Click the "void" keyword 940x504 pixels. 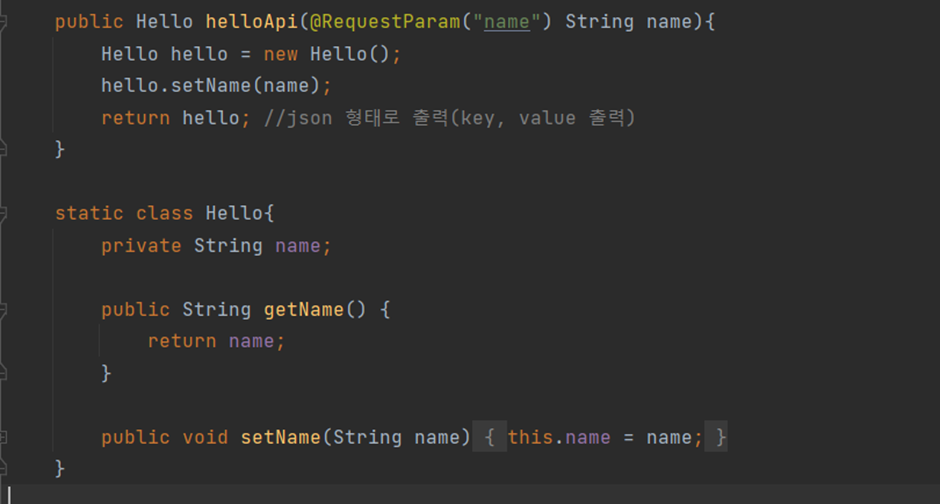[x=205, y=437]
